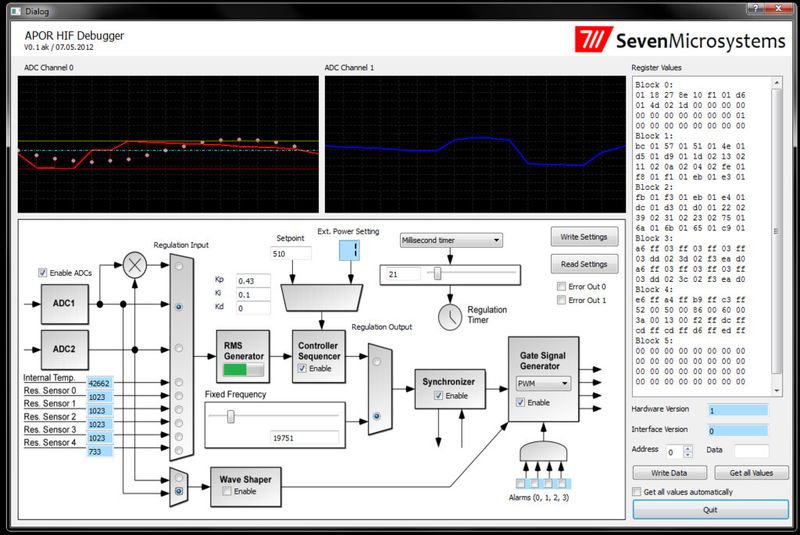Increase the Address value with the up arrow
Viewport: 800px width, 535px height.
688,448
